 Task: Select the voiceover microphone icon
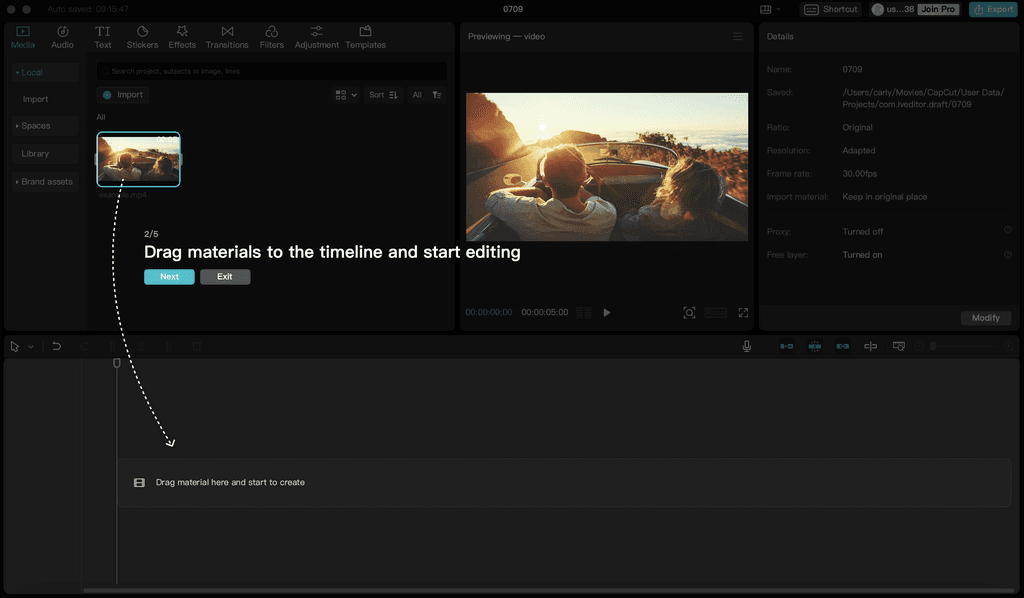748,345
